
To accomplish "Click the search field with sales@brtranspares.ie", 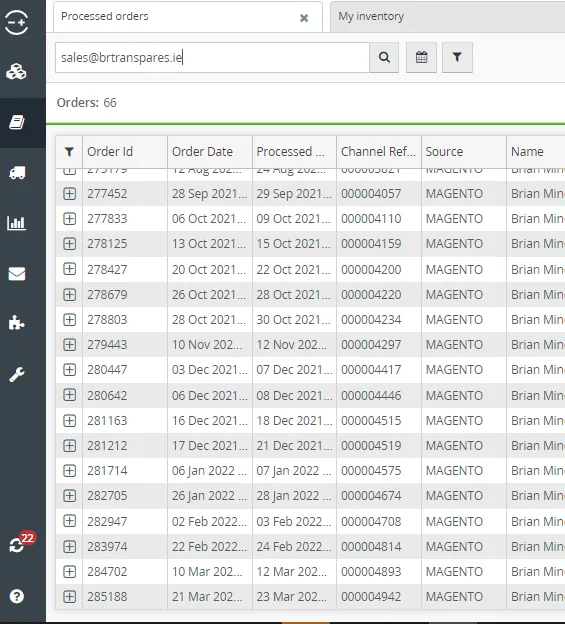I will coord(212,57).
